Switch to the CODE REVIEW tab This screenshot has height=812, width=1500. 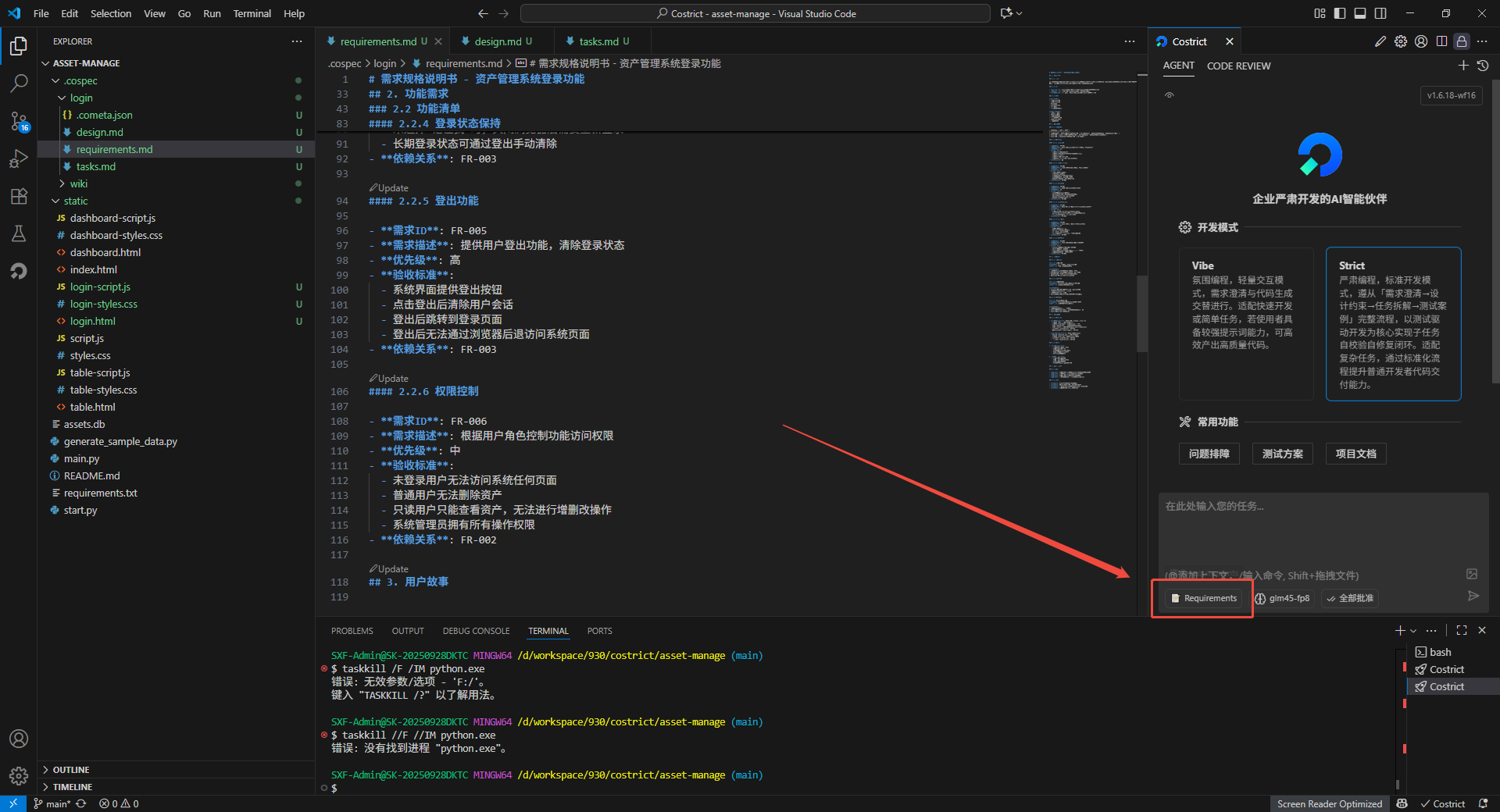(1238, 66)
